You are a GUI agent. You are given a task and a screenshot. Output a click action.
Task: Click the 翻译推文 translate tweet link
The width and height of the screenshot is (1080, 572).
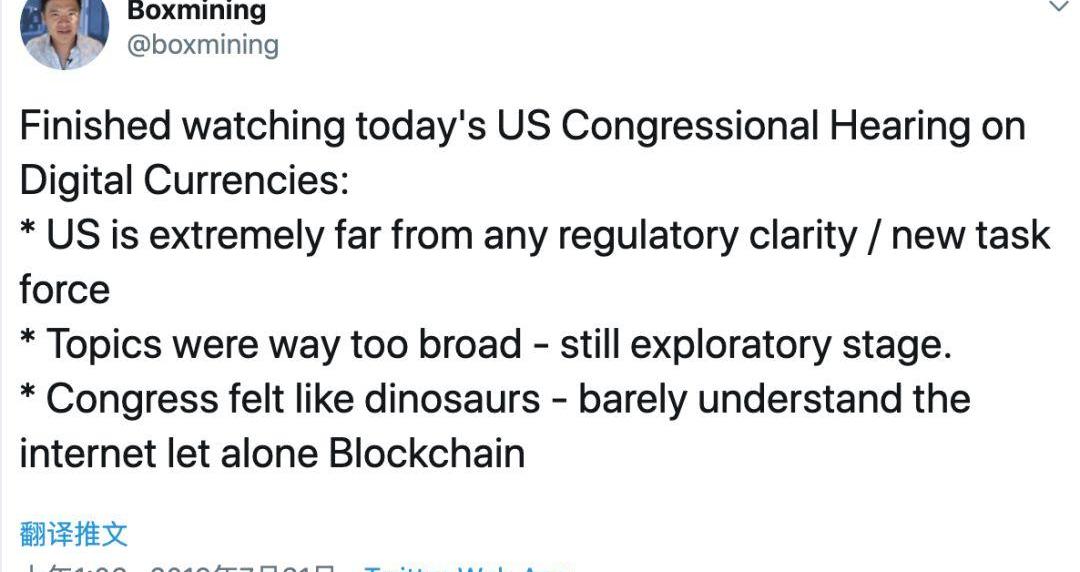pos(74,533)
